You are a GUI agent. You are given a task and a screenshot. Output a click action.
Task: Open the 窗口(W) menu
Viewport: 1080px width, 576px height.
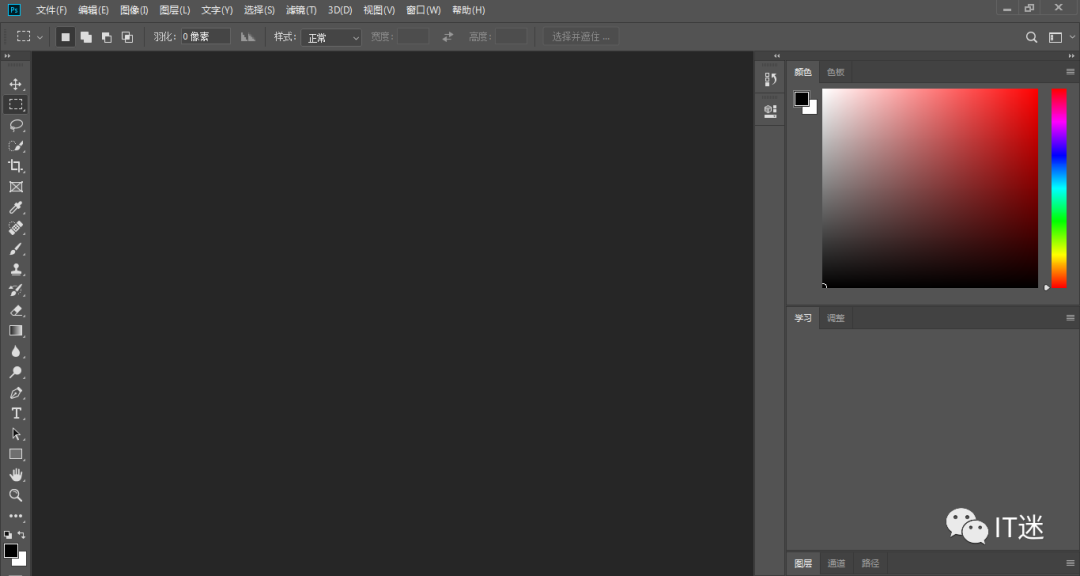coord(423,10)
